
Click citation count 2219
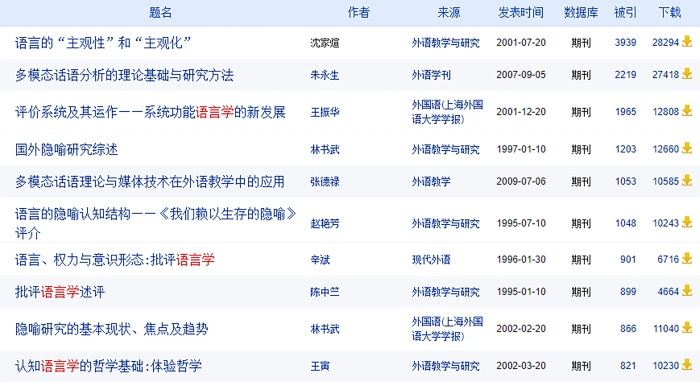point(625,75)
